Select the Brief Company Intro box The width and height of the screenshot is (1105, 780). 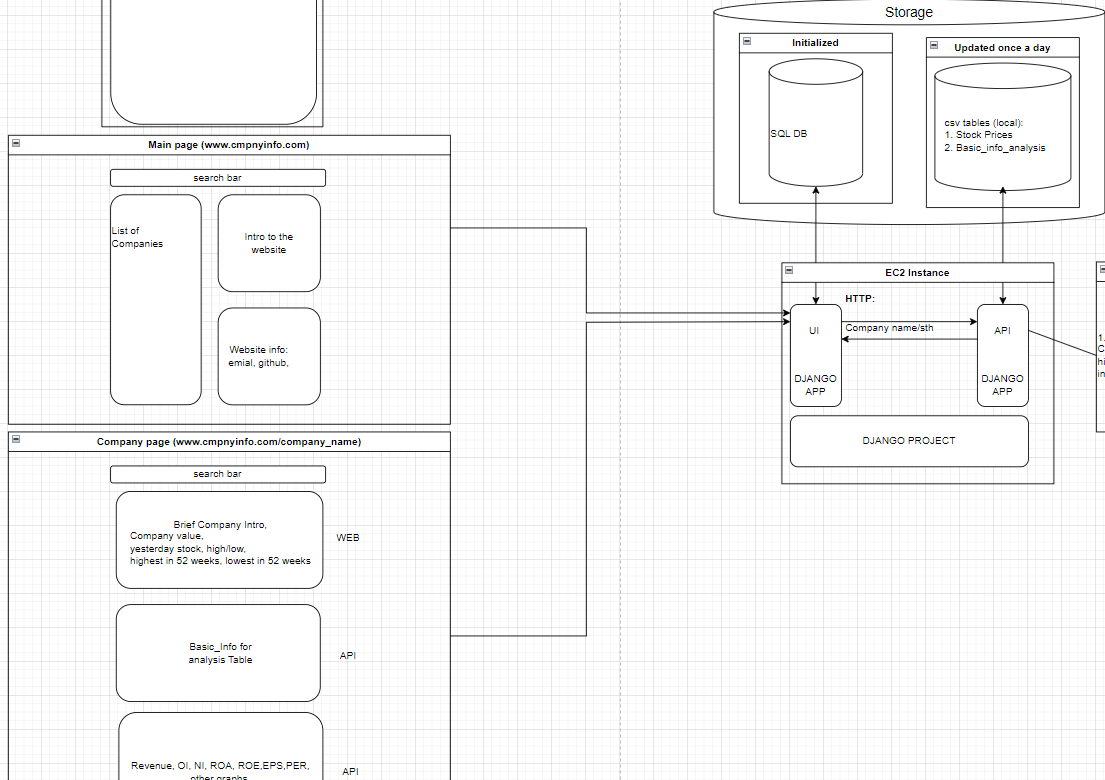click(219, 540)
